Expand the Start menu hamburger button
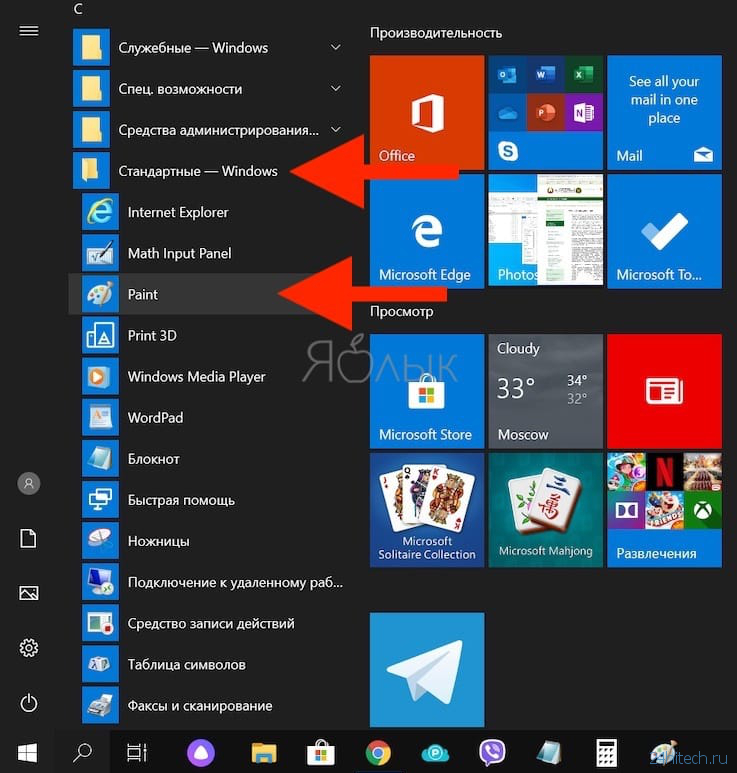 pyautogui.click(x=29, y=31)
